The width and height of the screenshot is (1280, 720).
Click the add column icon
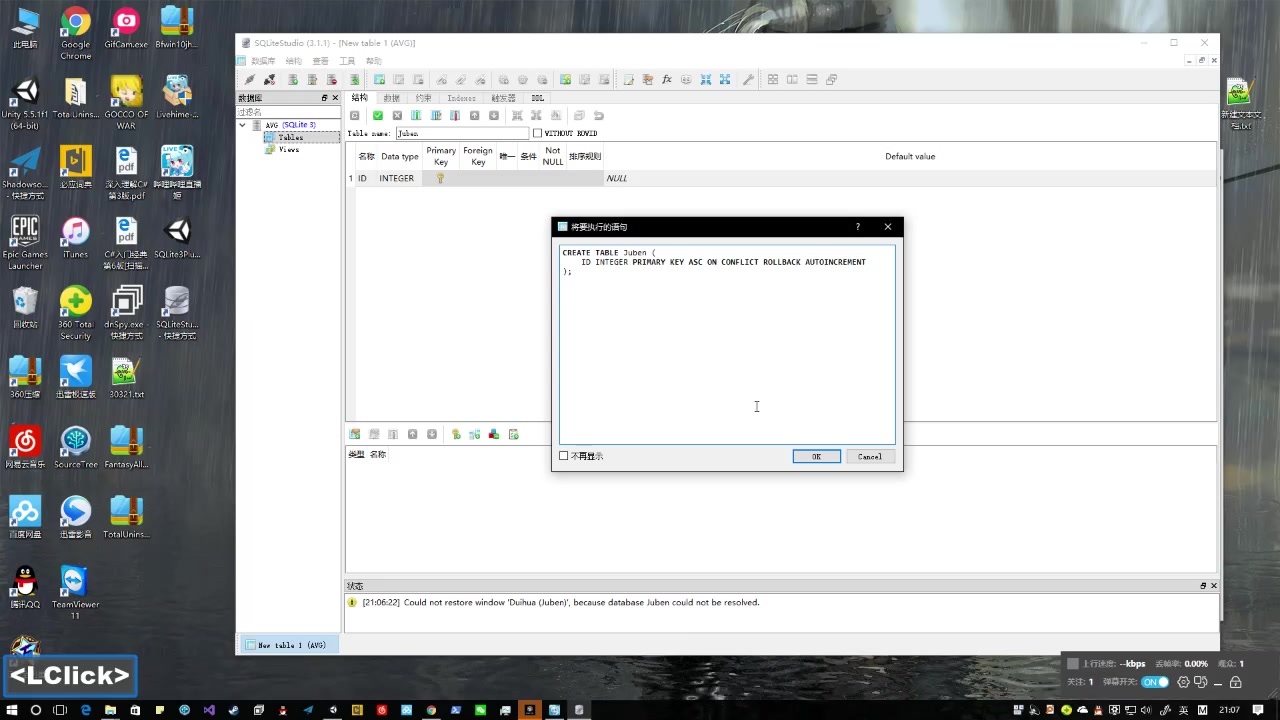pyautogui.click(x=416, y=116)
